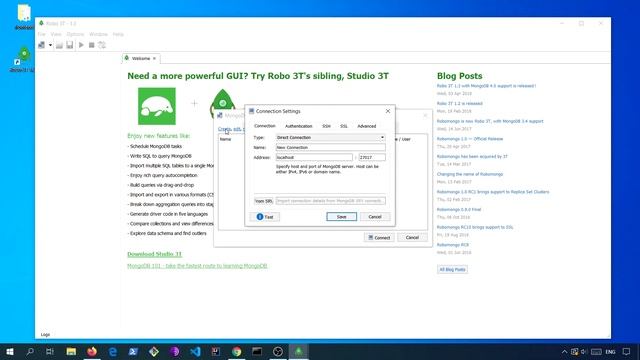Close the Welcome tab with its x
The image size is (640, 360).
154,59
